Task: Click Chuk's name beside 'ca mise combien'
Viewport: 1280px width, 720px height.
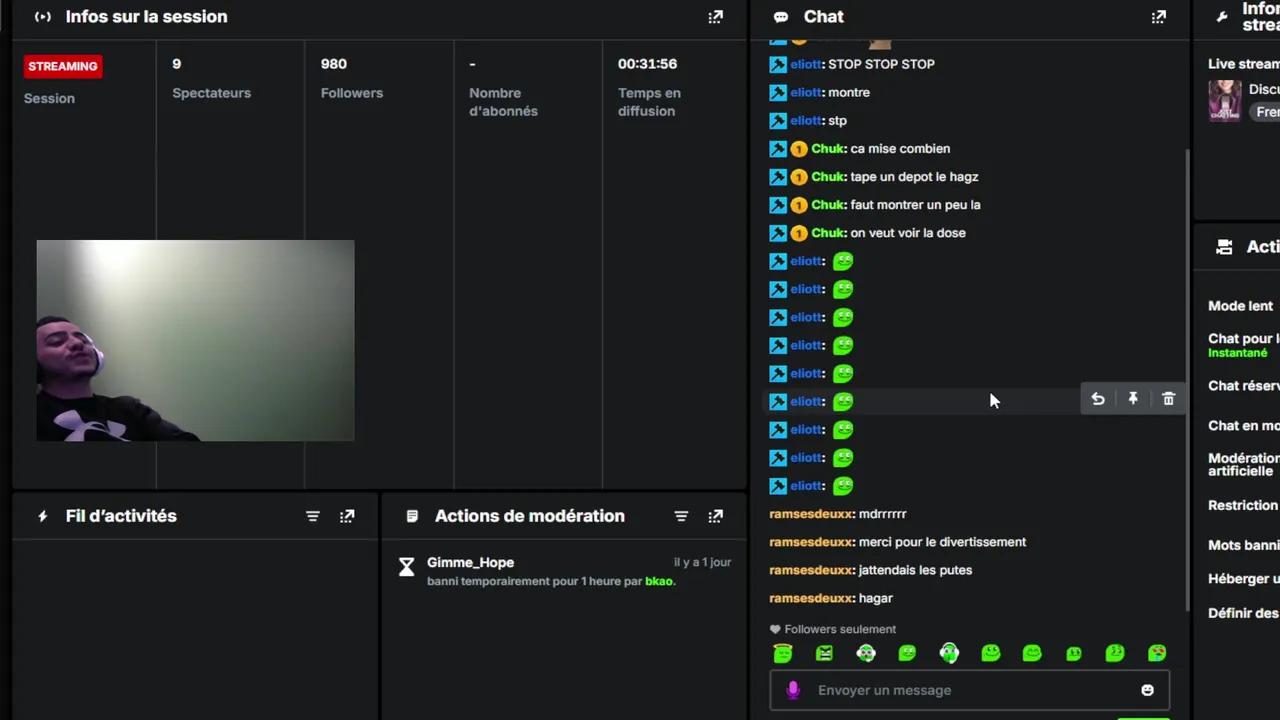Action: click(827, 148)
